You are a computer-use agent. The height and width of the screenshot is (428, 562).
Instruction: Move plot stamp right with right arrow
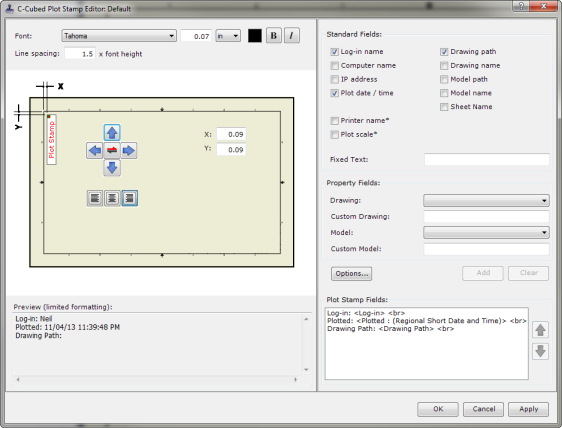[x=129, y=150]
